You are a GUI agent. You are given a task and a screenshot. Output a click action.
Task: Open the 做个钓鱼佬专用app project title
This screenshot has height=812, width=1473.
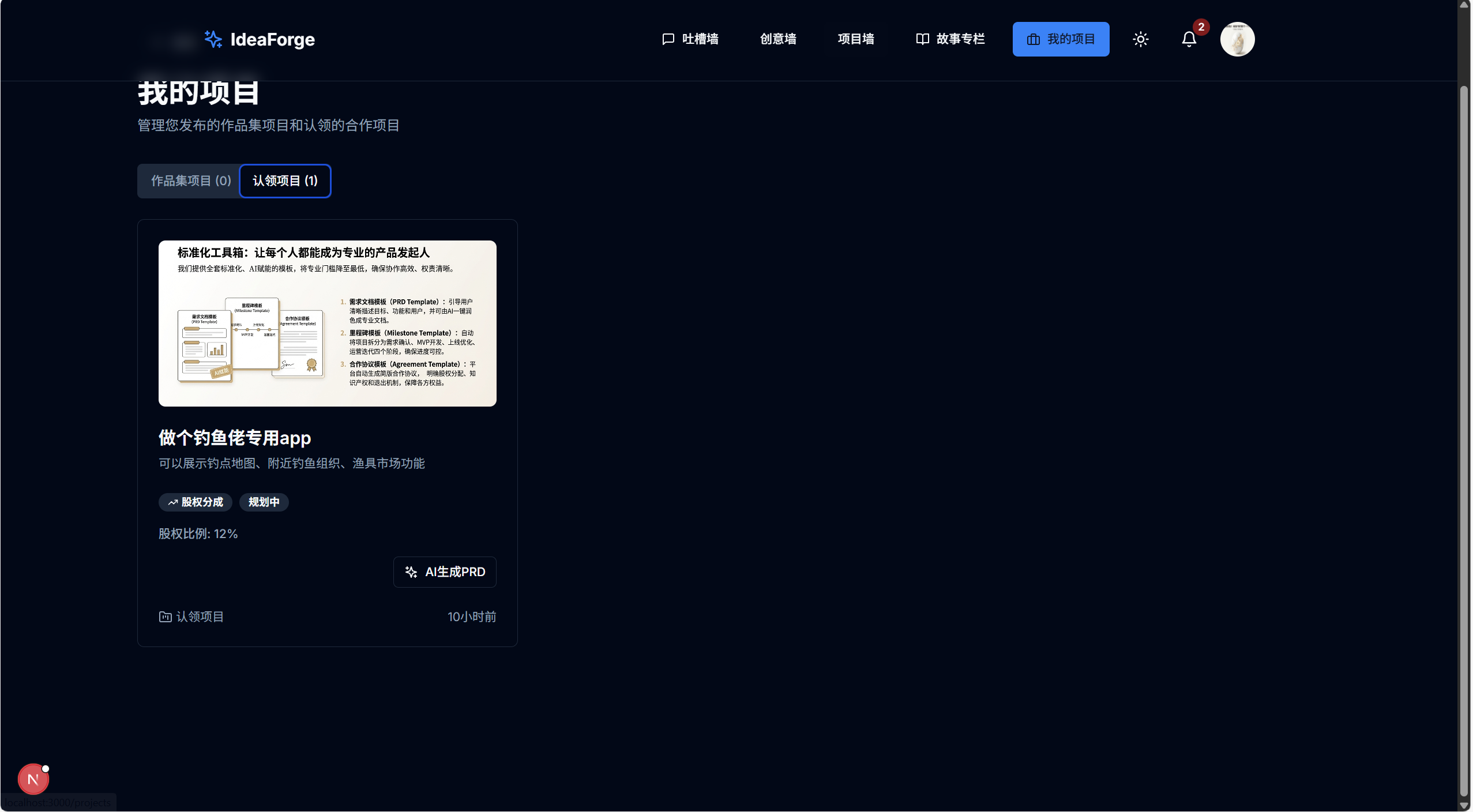pyautogui.click(x=235, y=438)
